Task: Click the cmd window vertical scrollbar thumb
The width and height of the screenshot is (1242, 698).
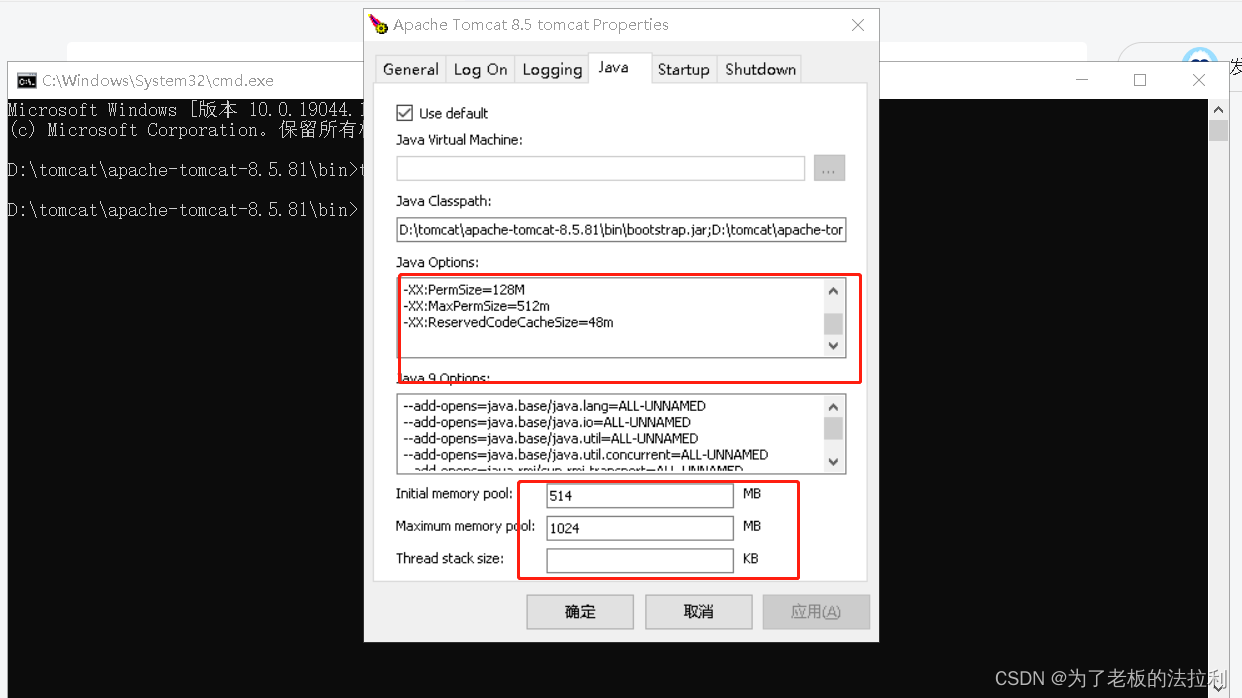Action: (1218, 131)
